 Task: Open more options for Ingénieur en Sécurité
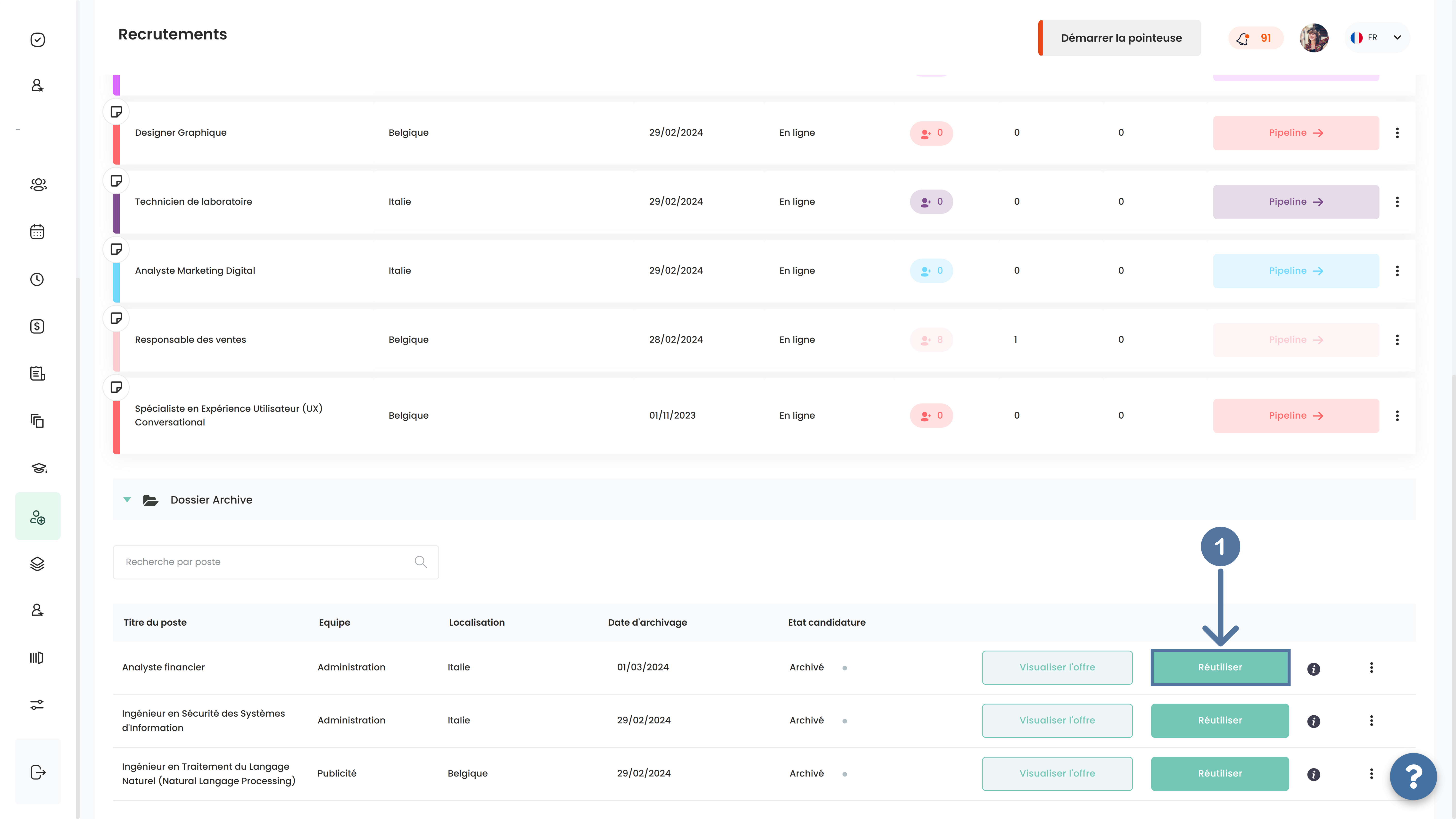1371,721
